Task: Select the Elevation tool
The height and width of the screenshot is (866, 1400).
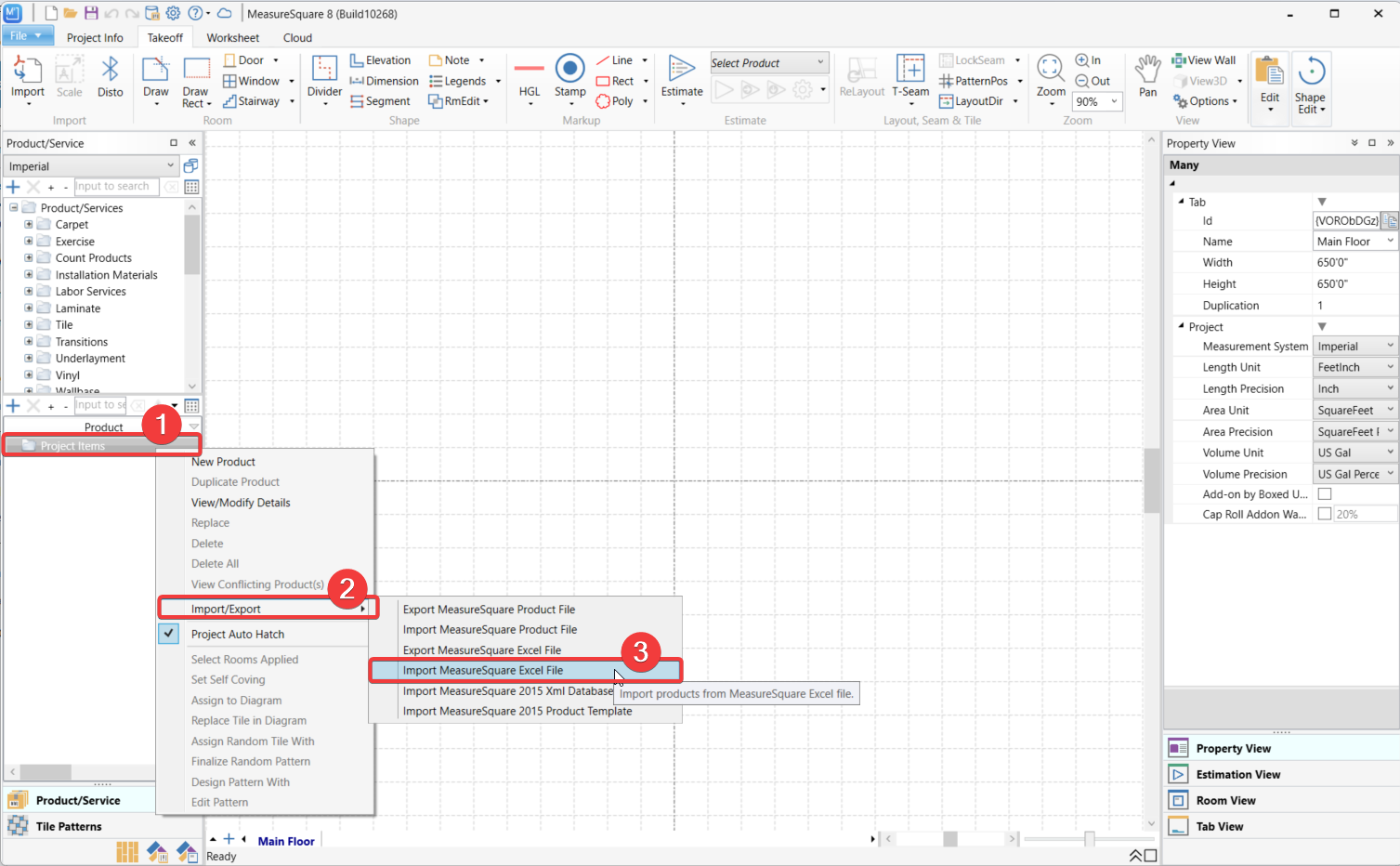Action: pyautogui.click(x=381, y=60)
